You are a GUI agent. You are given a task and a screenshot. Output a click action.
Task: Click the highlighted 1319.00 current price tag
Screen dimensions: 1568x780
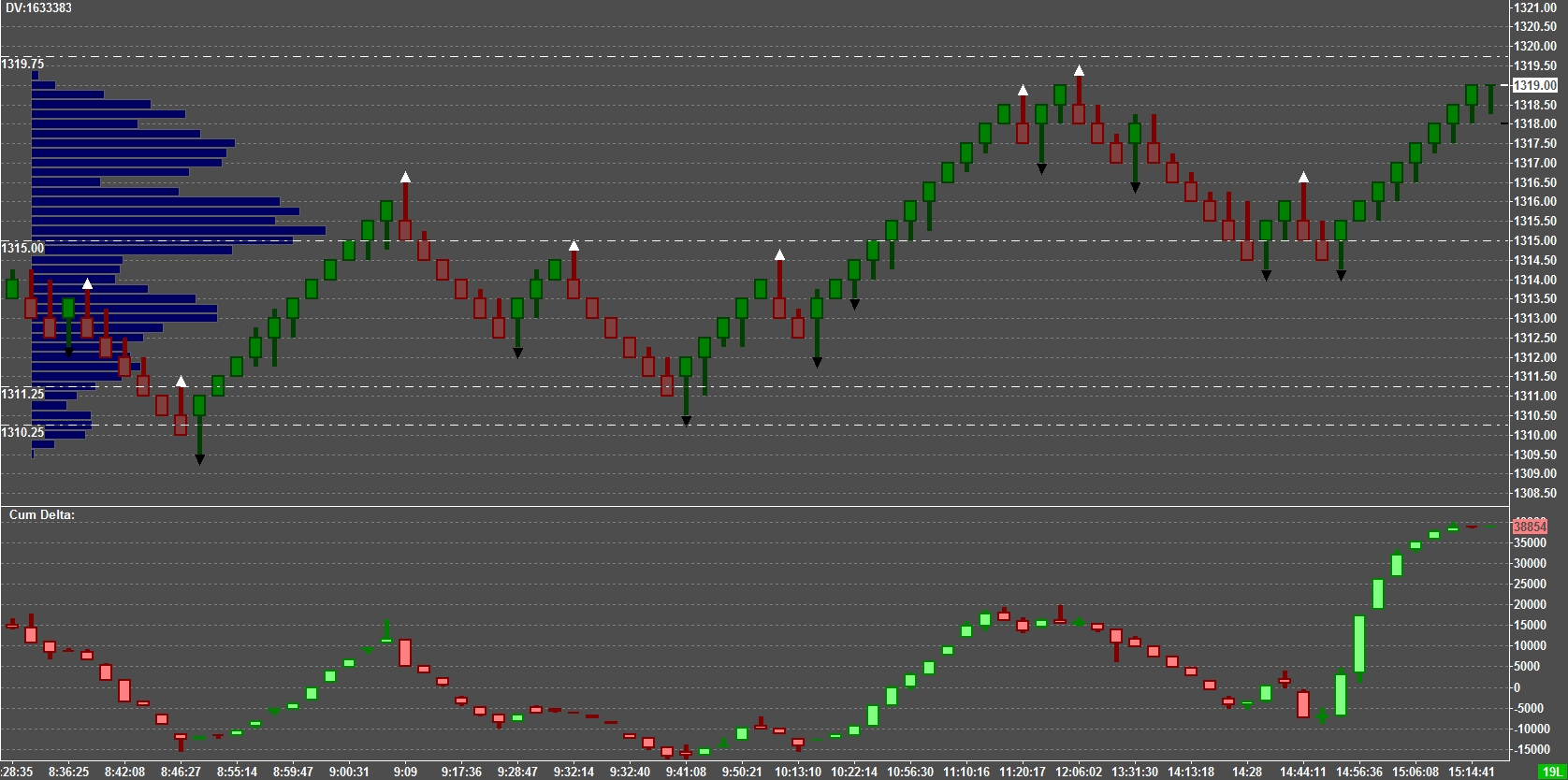coord(1535,85)
